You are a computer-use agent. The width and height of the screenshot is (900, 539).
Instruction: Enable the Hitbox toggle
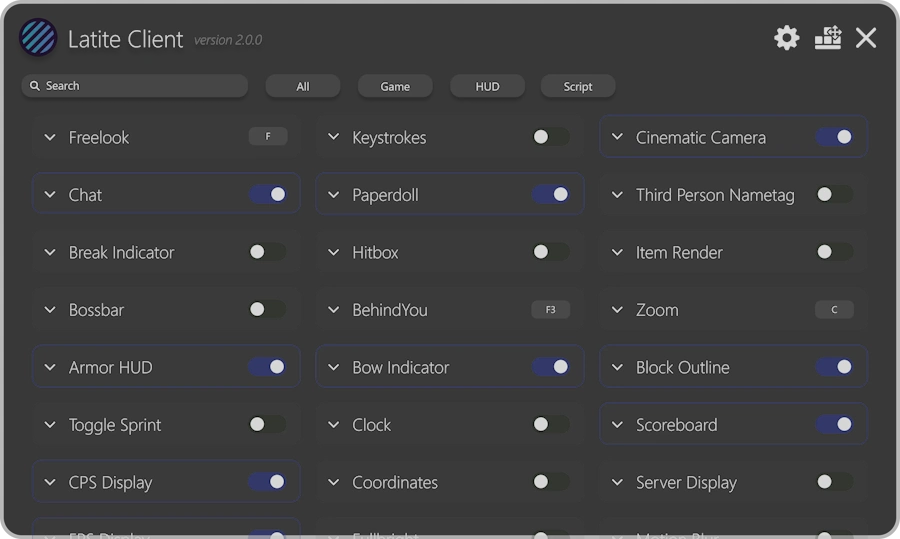[x=550, y=251]
